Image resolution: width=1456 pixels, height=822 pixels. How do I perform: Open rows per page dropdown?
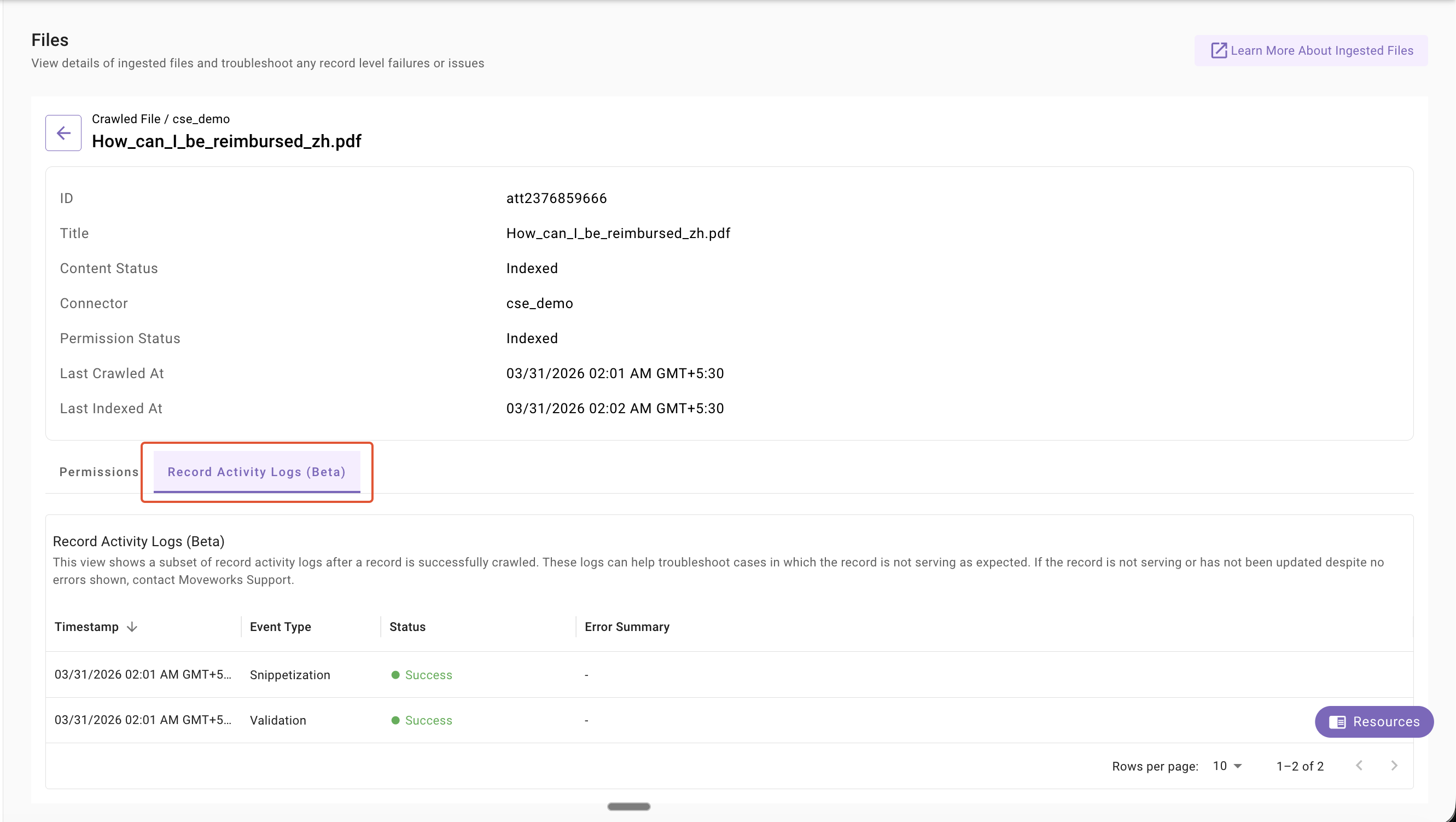coord(1226,766)
